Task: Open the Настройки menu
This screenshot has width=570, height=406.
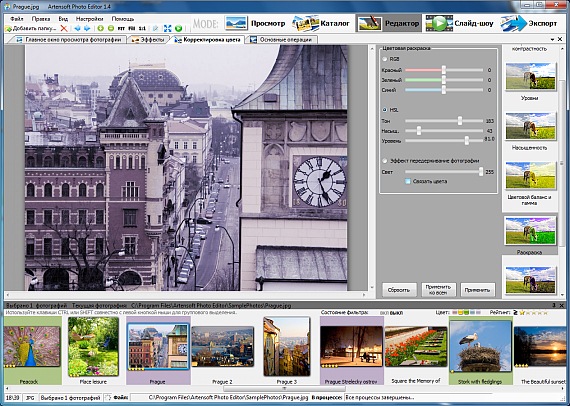Action: pyautogui.click(x=90, y=19)
